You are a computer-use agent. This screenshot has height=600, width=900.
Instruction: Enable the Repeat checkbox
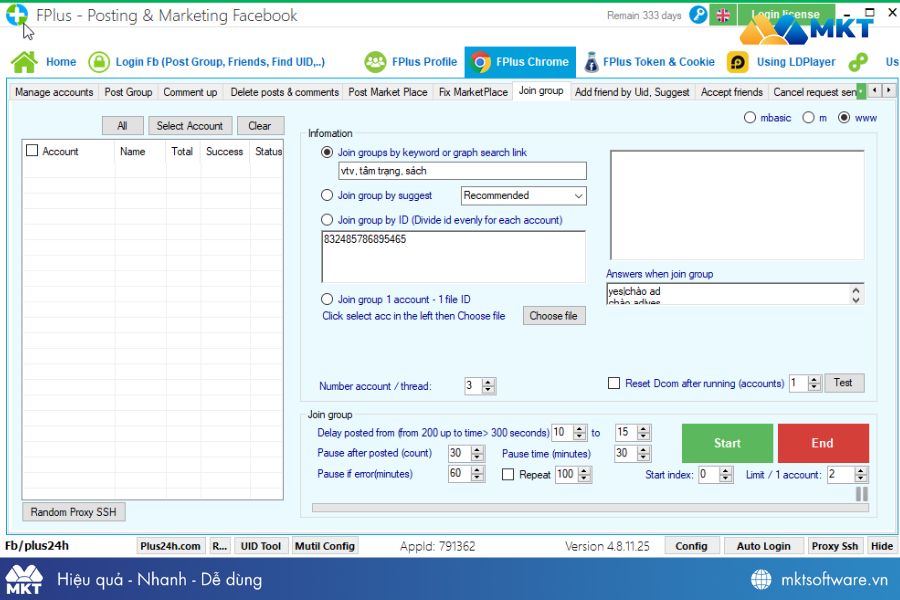pos(507,474)
